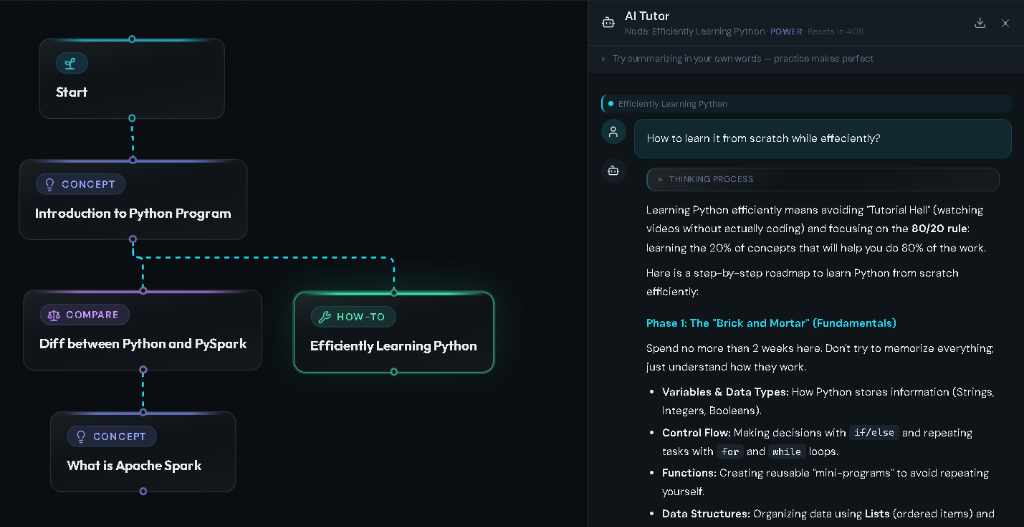Click the sprout icon on the Start node

pos(71,63)
